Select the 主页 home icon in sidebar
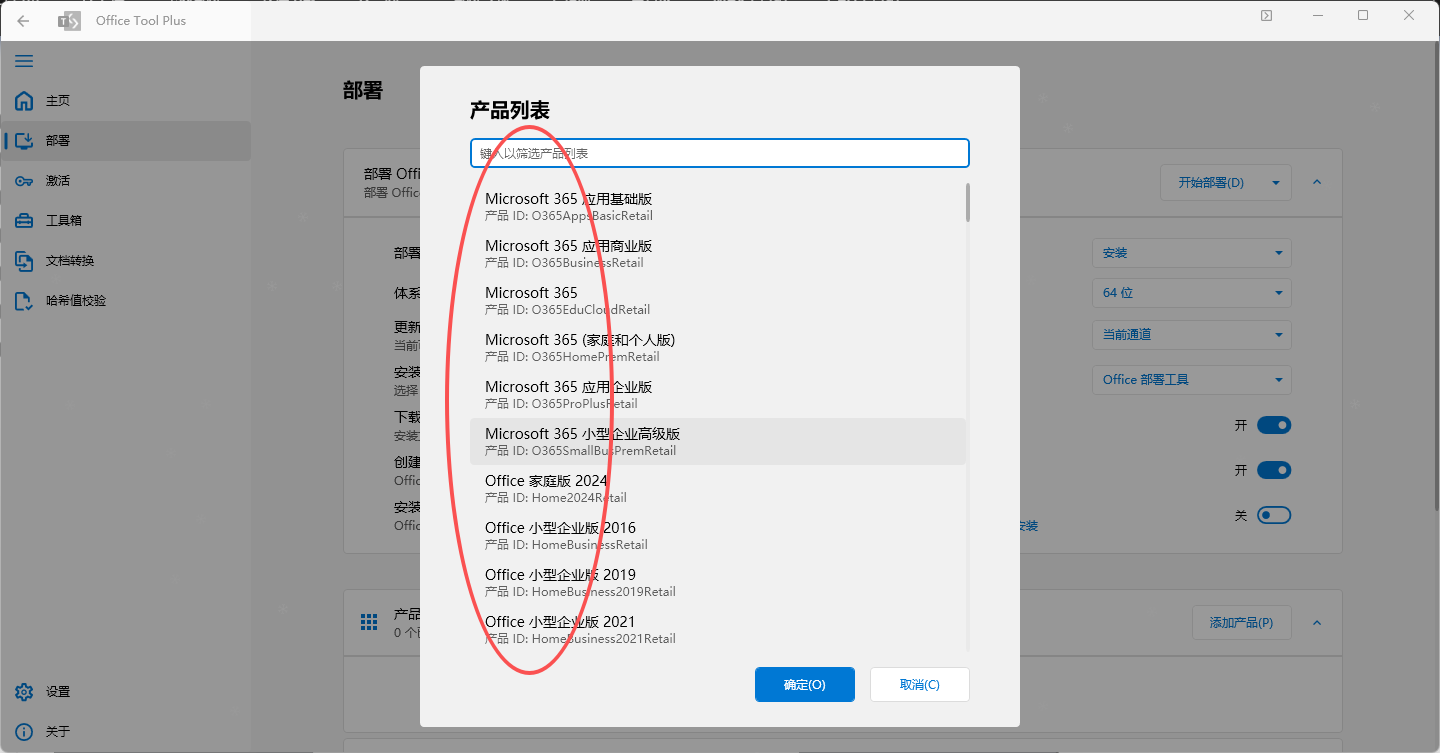 24,100
